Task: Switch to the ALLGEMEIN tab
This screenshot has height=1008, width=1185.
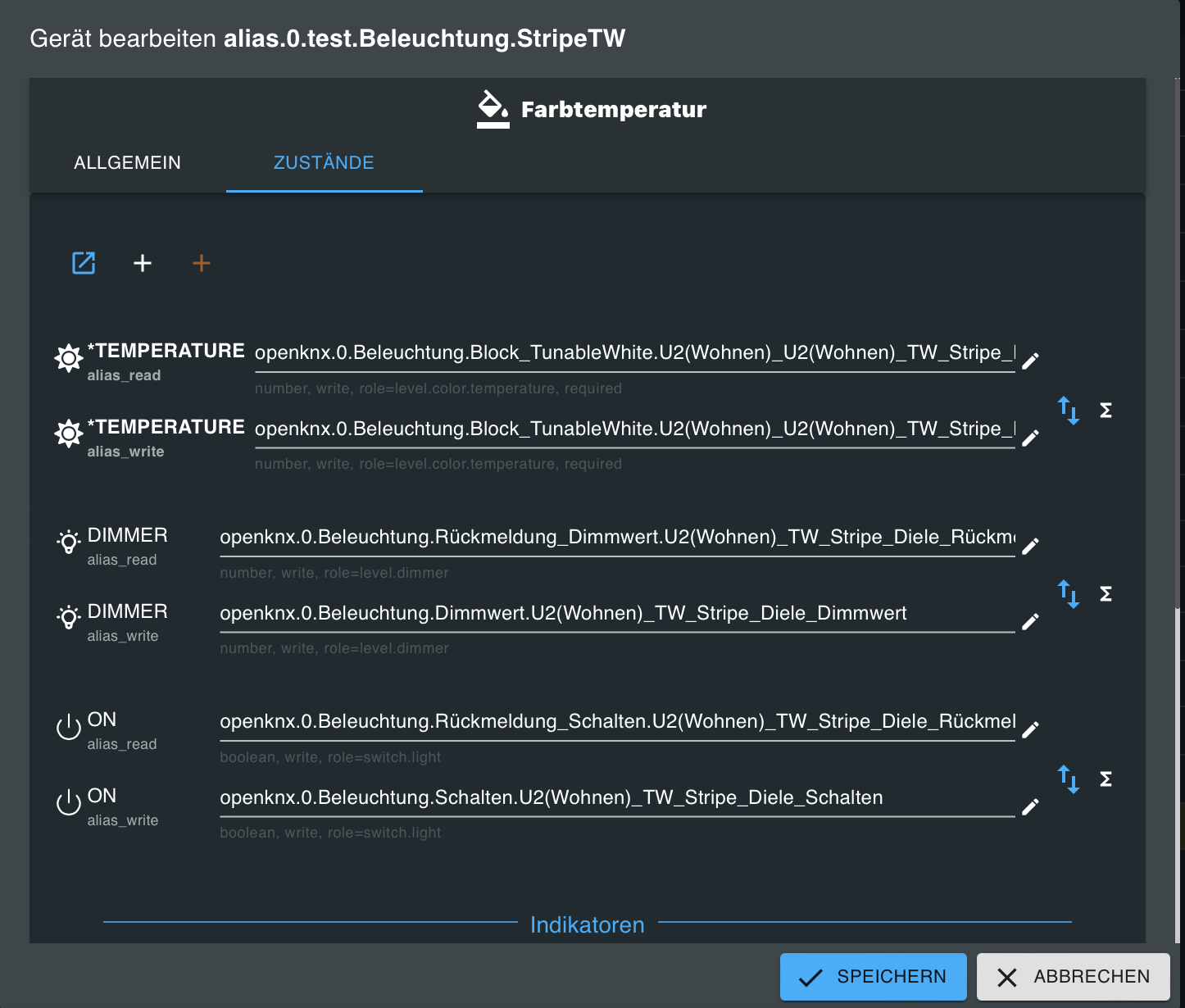Action: pyautogui.click(x=128, y=162)
